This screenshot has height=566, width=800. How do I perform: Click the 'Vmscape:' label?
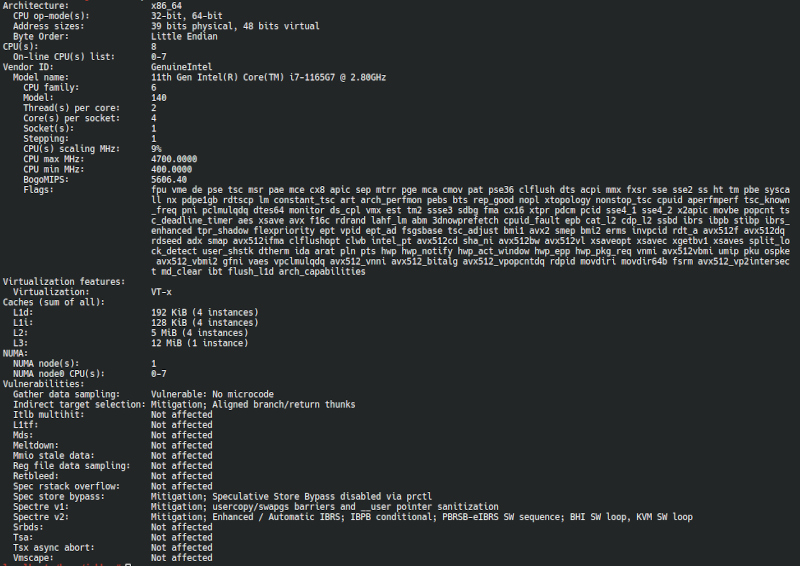click(34, 558)
